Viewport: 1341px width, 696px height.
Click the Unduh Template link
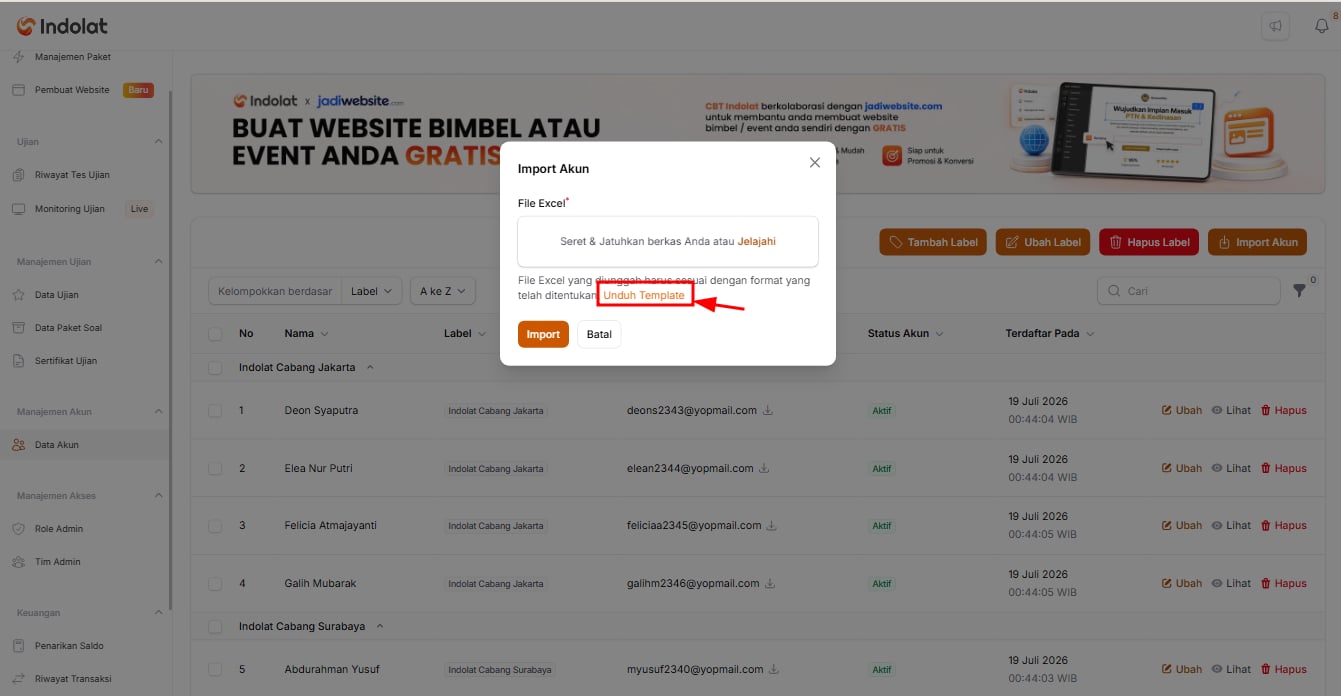[644, 295]
